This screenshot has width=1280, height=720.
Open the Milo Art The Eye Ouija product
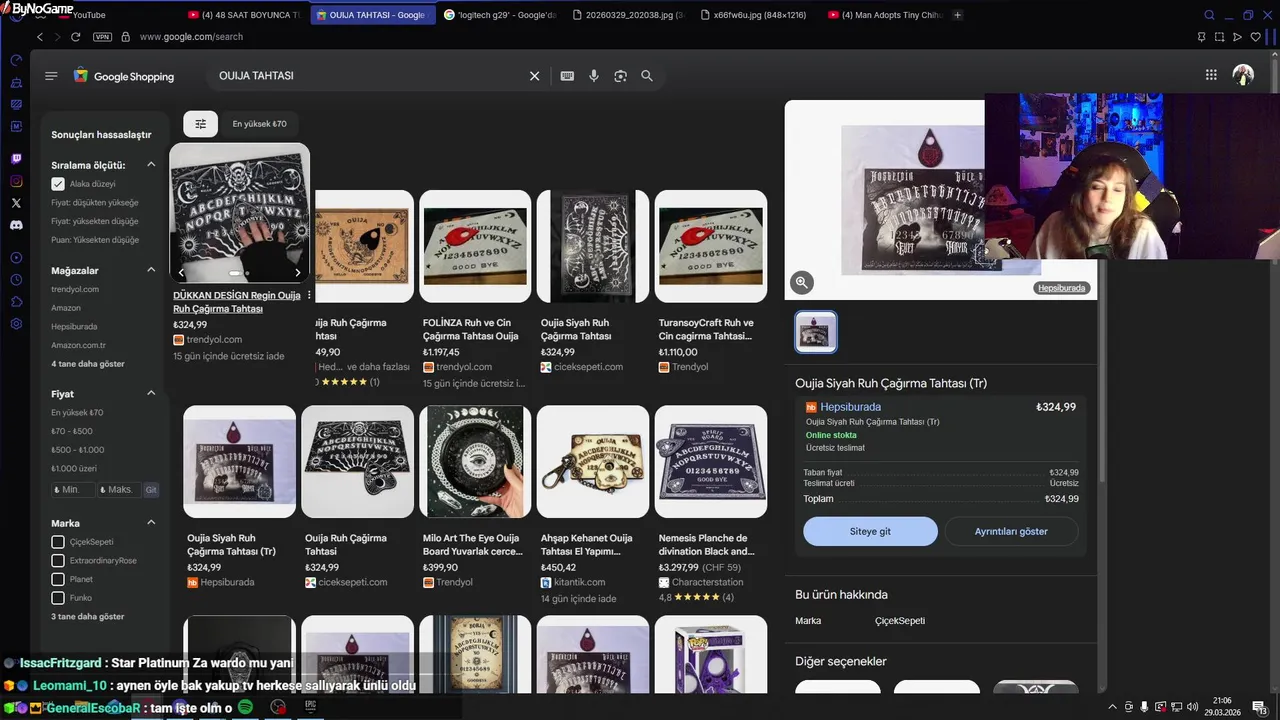(x=475, y=498)
